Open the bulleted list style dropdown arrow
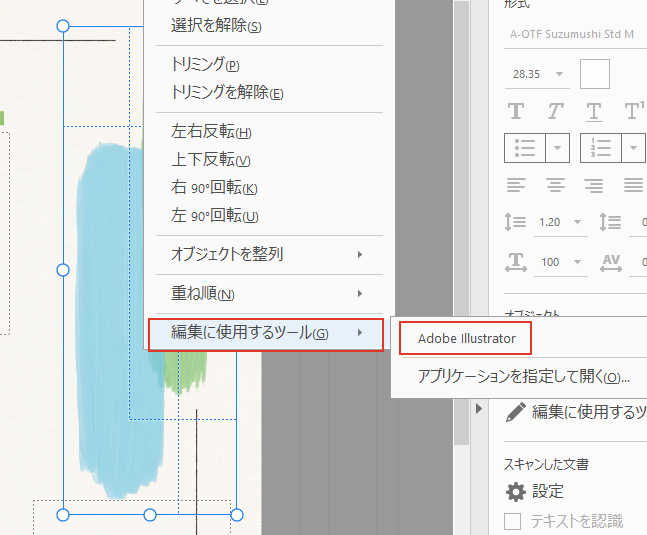 (557, 148)
